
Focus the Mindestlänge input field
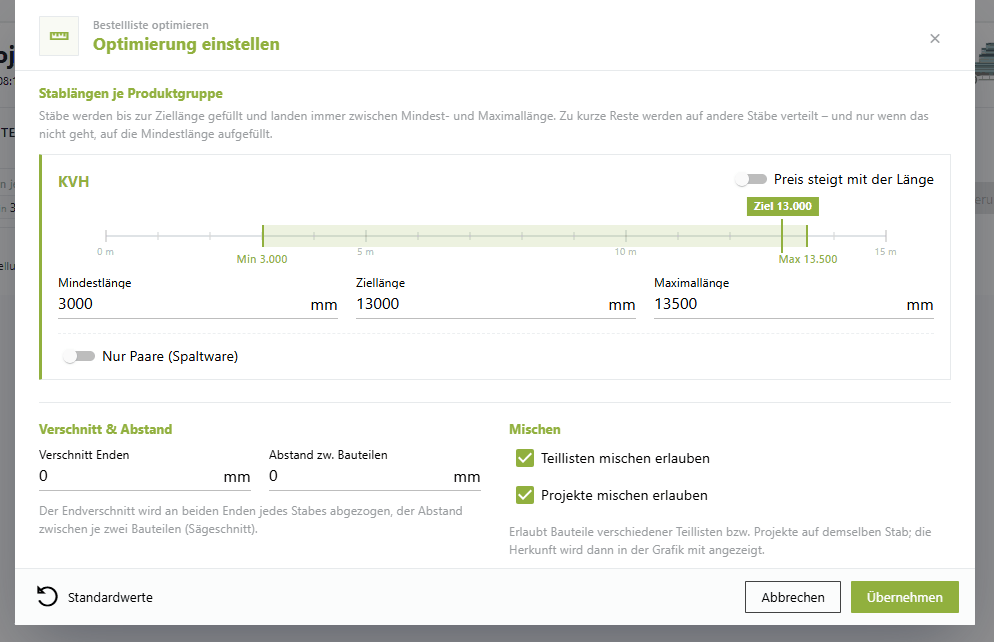198,304
